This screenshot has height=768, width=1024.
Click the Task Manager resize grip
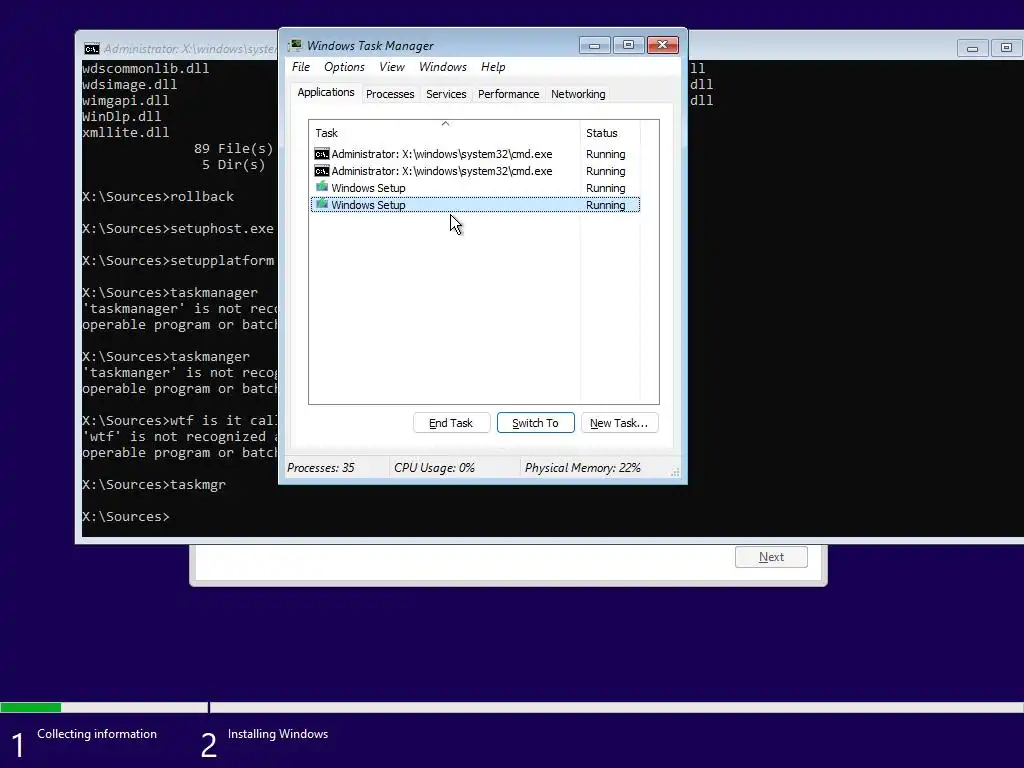tap(675, 472)
